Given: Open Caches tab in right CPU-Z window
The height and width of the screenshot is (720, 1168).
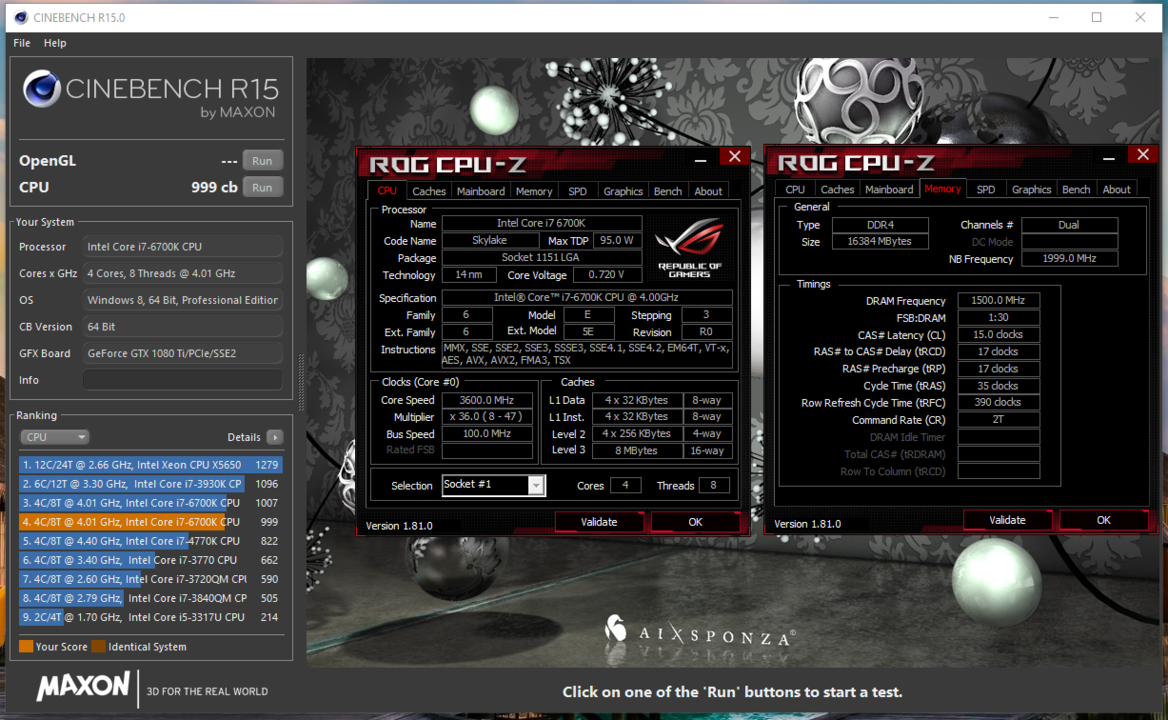Looking at the screenshot, I should coord(837,189).
